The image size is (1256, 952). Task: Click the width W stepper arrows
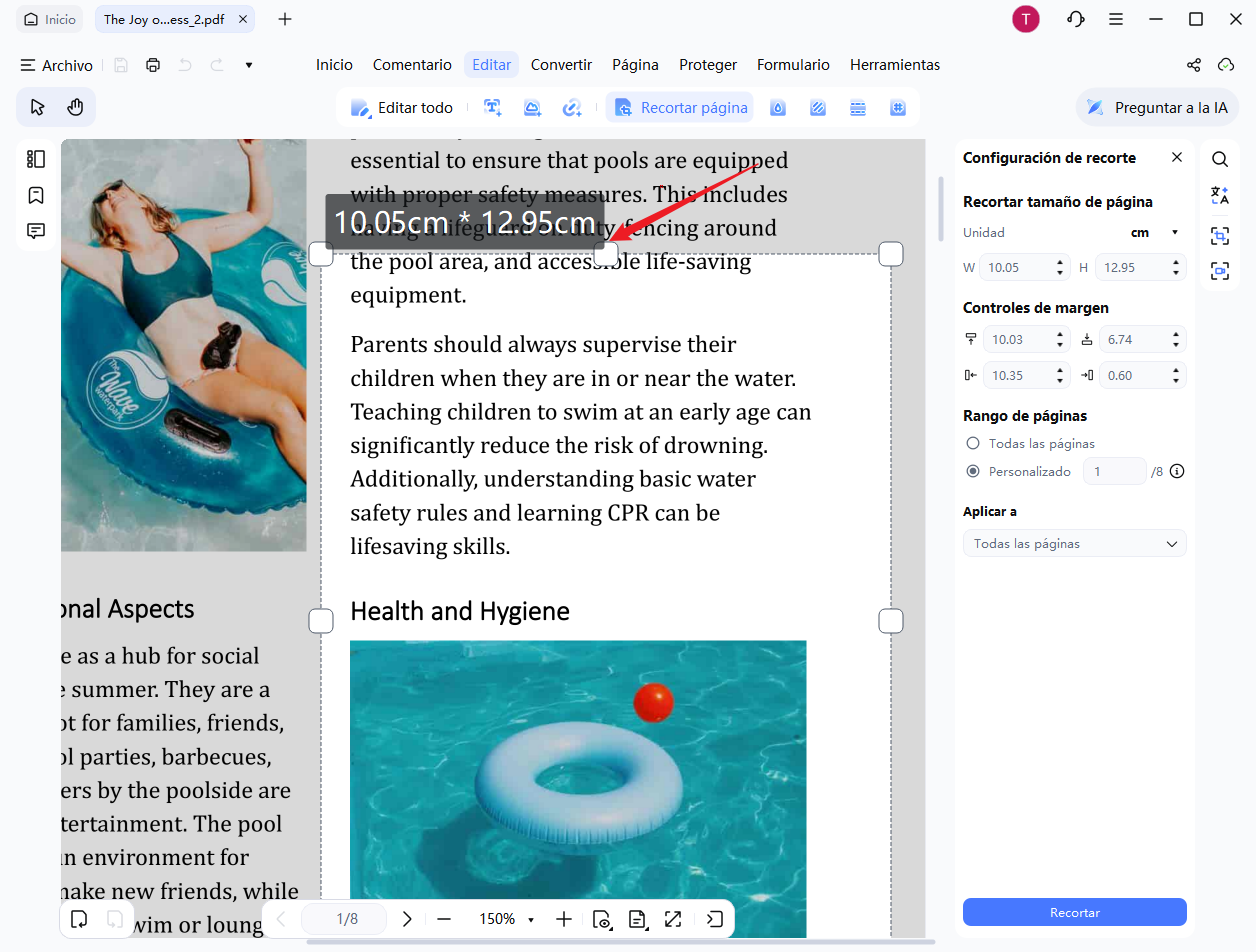pos(1061,267)
